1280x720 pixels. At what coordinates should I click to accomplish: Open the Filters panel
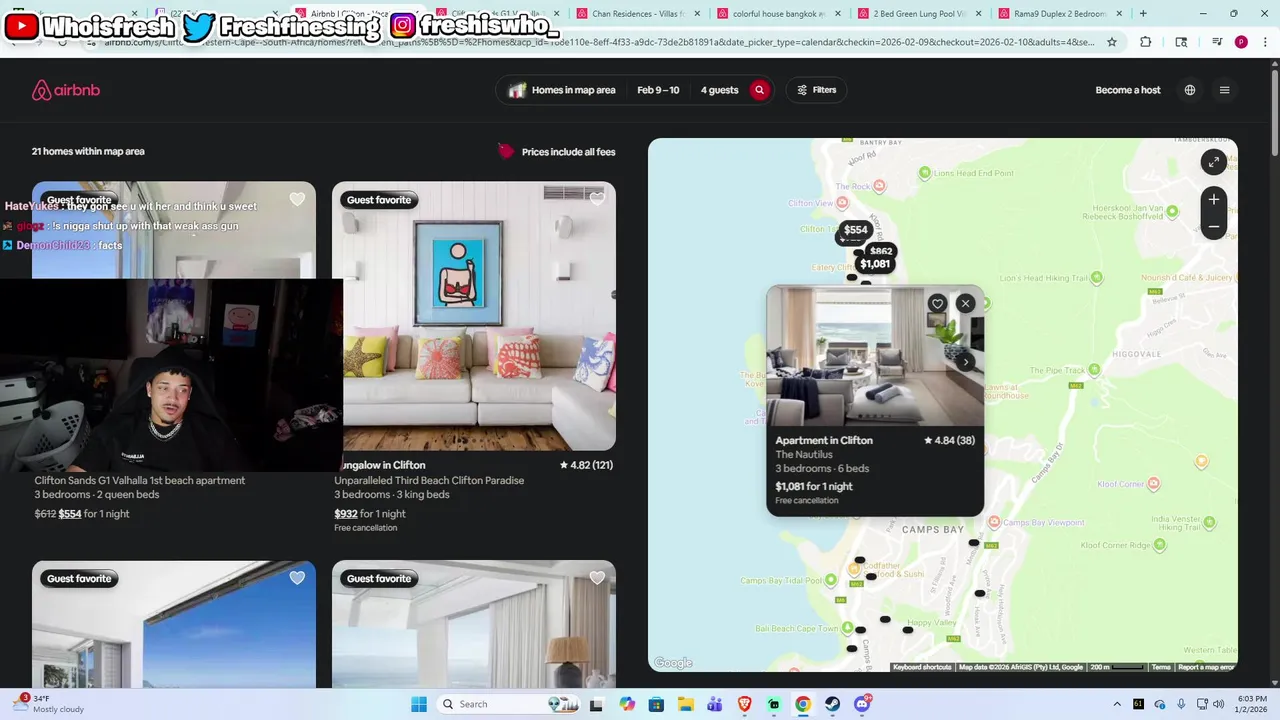[816, 90]
